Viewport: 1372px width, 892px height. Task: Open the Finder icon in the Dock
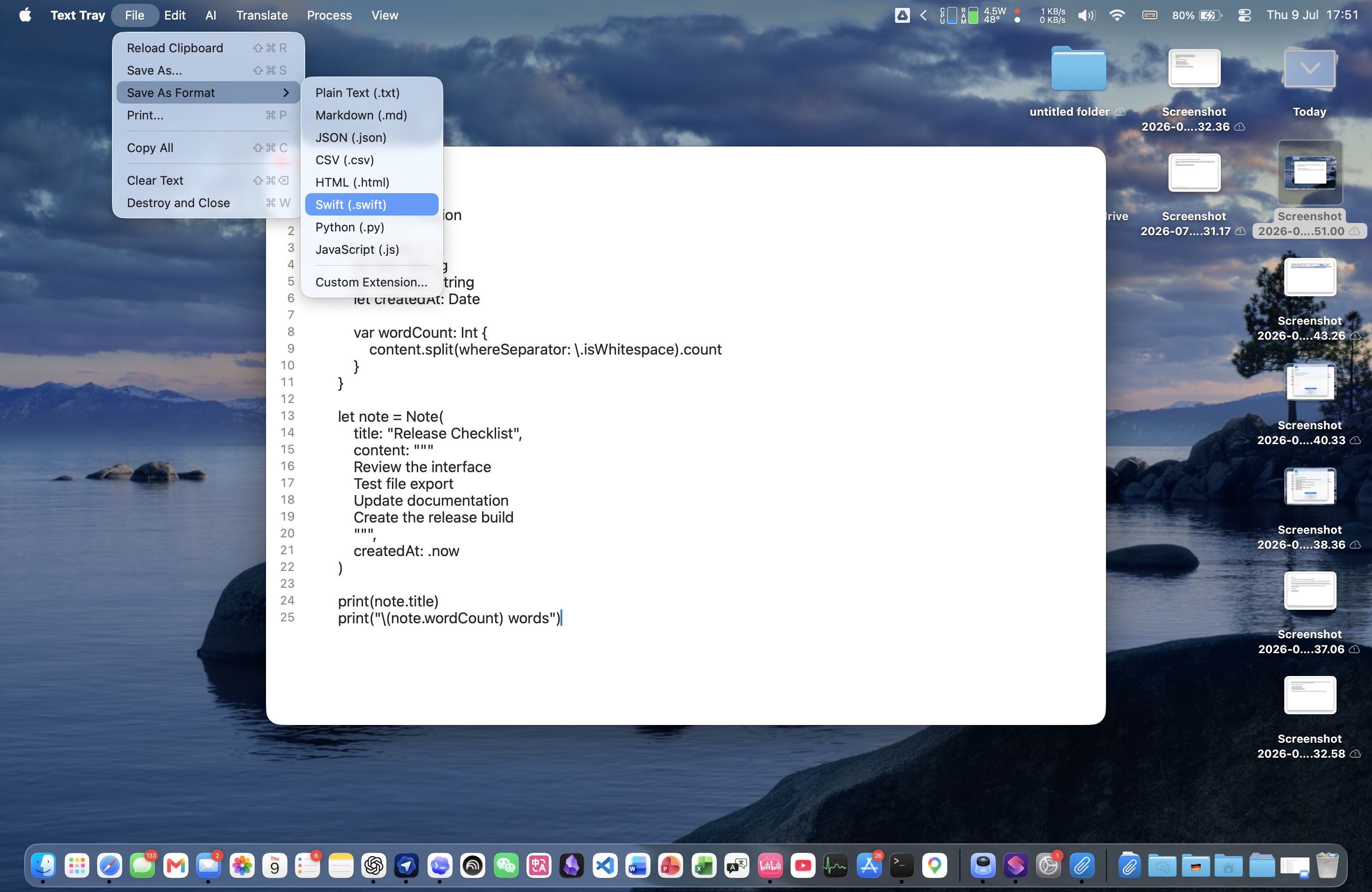(43, 865)
